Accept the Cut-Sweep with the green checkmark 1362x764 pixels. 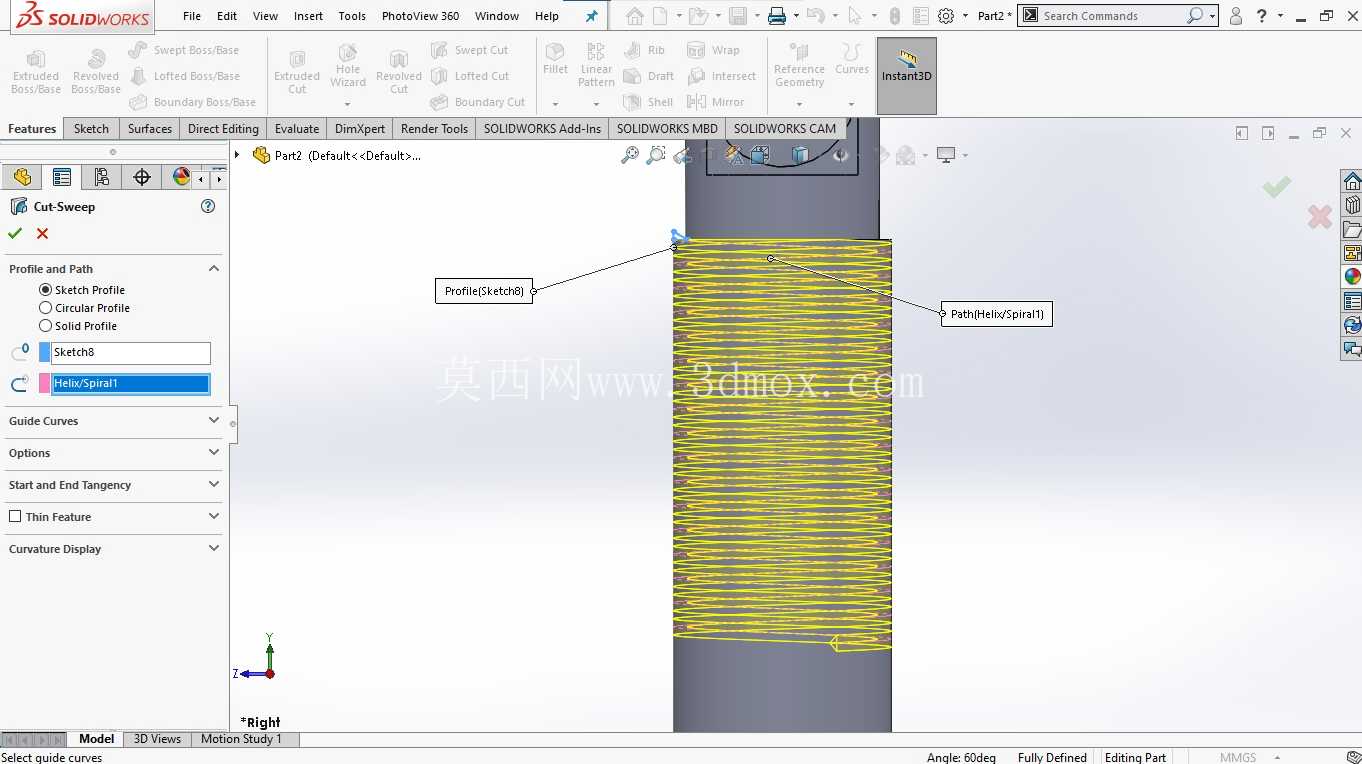point(15,233)
